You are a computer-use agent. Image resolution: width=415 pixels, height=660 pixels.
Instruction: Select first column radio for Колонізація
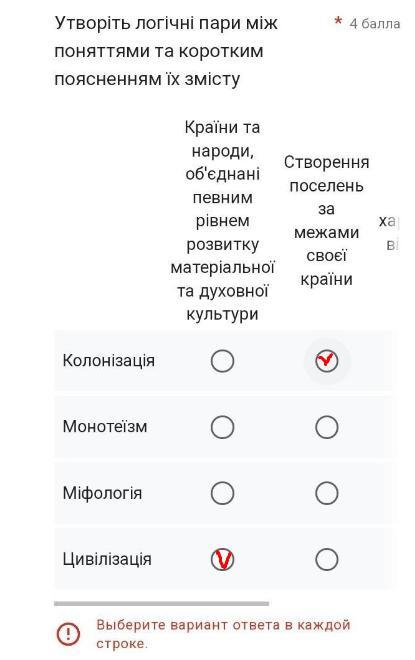pyautogui.click(x=222, y=361)
